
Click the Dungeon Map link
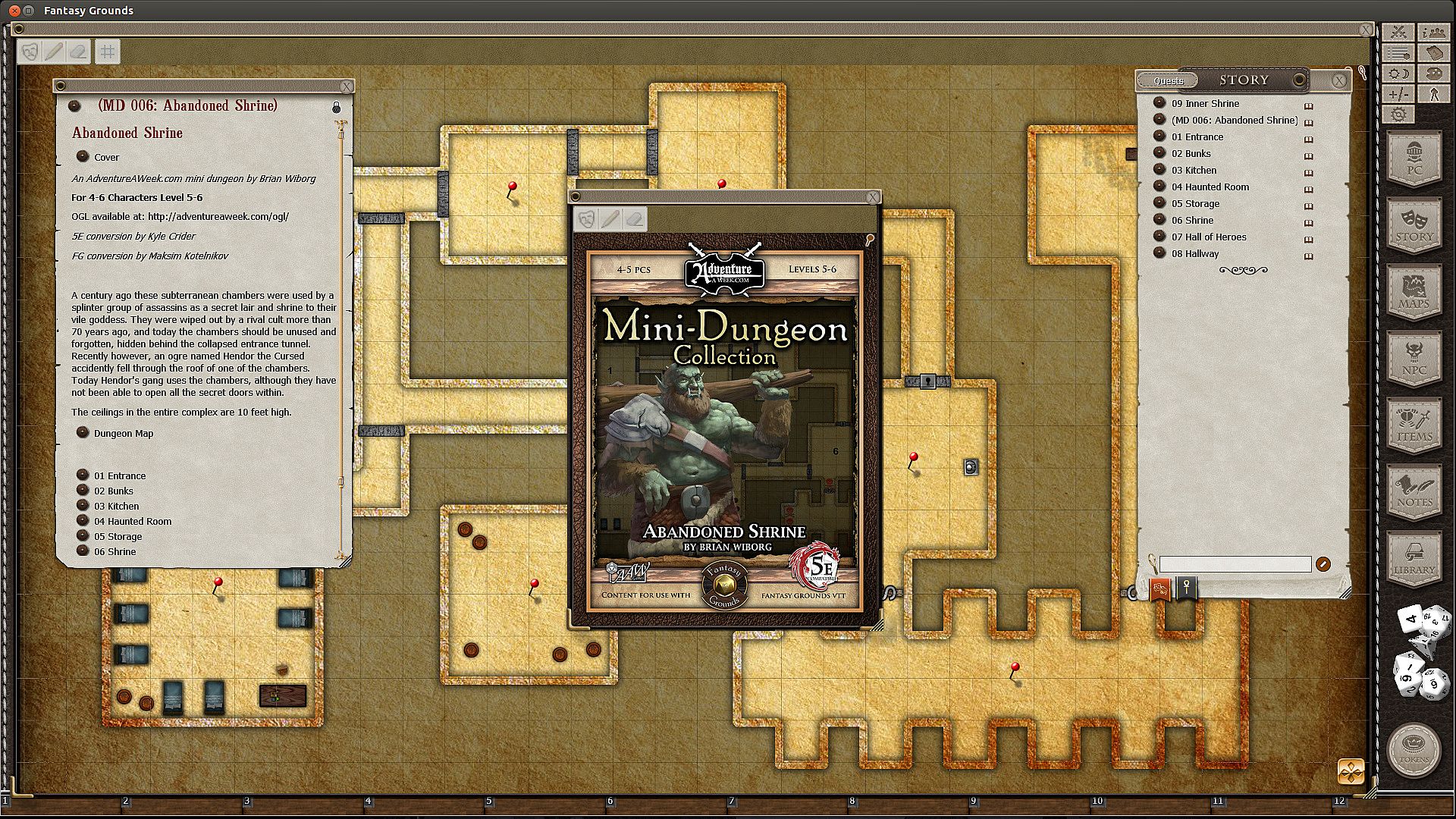(123, 434)
